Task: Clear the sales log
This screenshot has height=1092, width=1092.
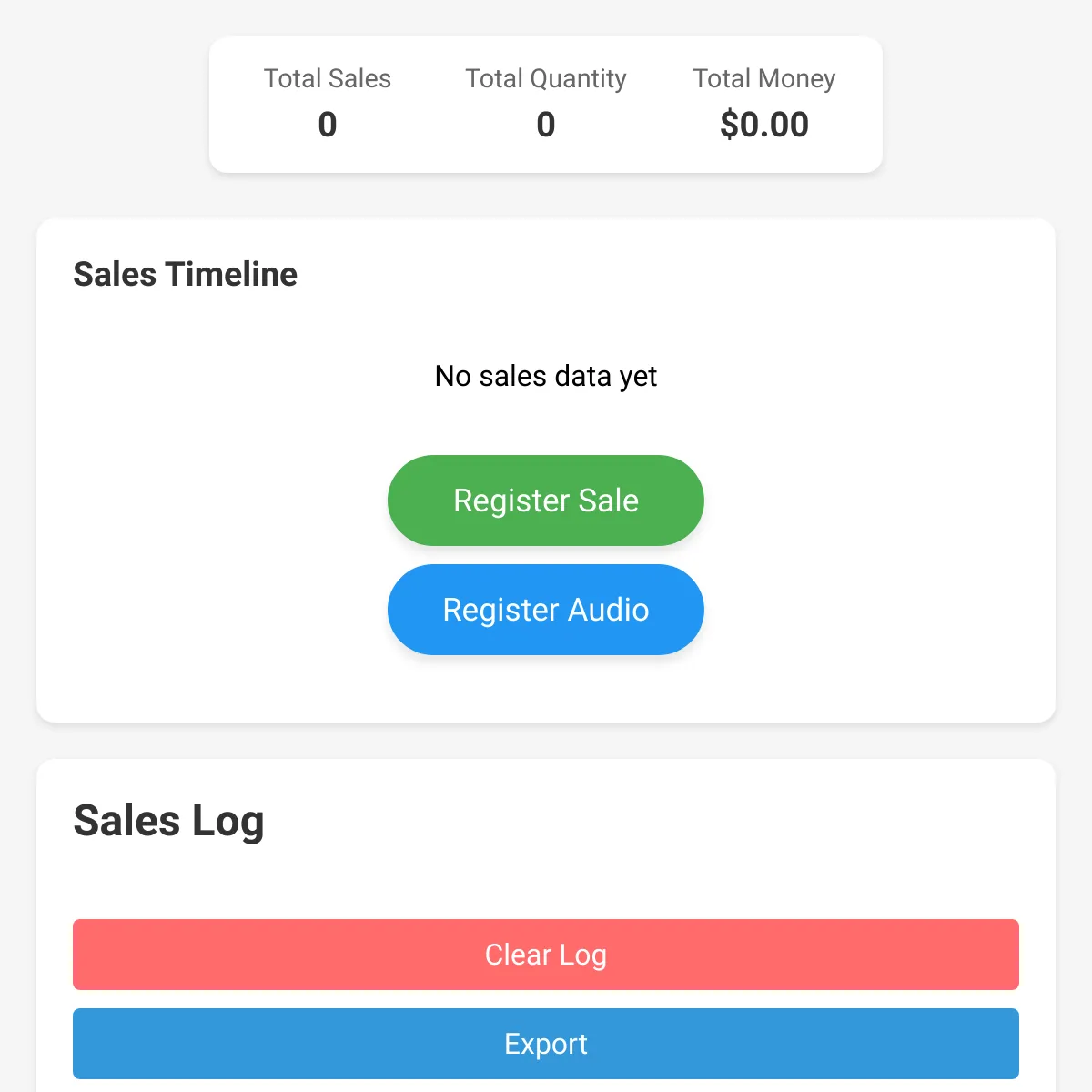Action: tap(546, 955)
